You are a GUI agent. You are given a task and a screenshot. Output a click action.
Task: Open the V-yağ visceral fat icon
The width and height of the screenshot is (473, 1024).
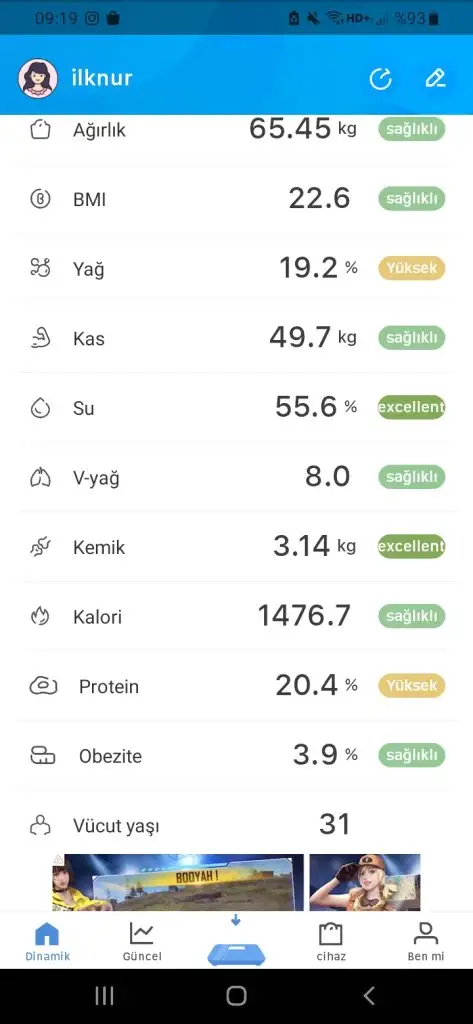tap(41, 478)
